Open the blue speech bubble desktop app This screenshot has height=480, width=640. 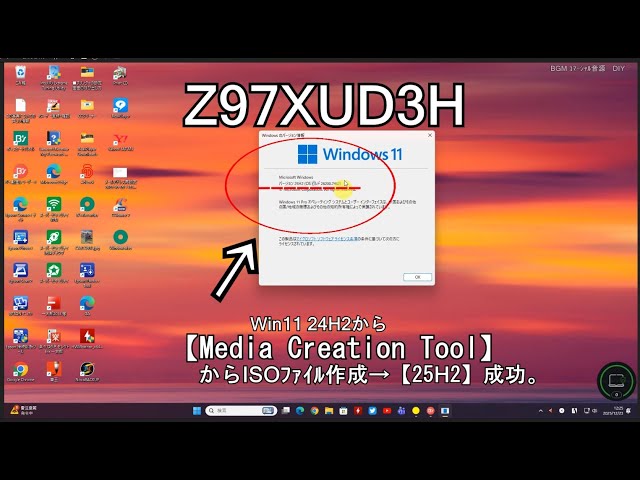pyautogui.click(x=120, y=108)
